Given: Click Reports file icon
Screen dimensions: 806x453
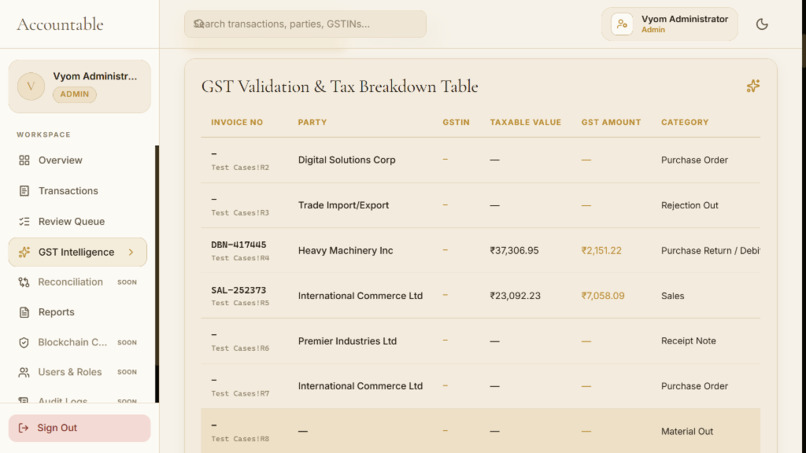Looking at the screenshot, I should click(24, 312).
